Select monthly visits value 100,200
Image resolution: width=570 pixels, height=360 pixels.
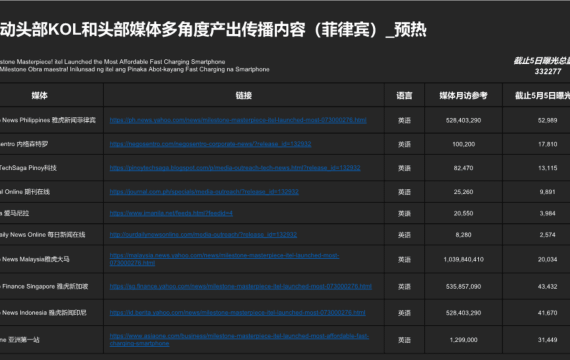463,144
